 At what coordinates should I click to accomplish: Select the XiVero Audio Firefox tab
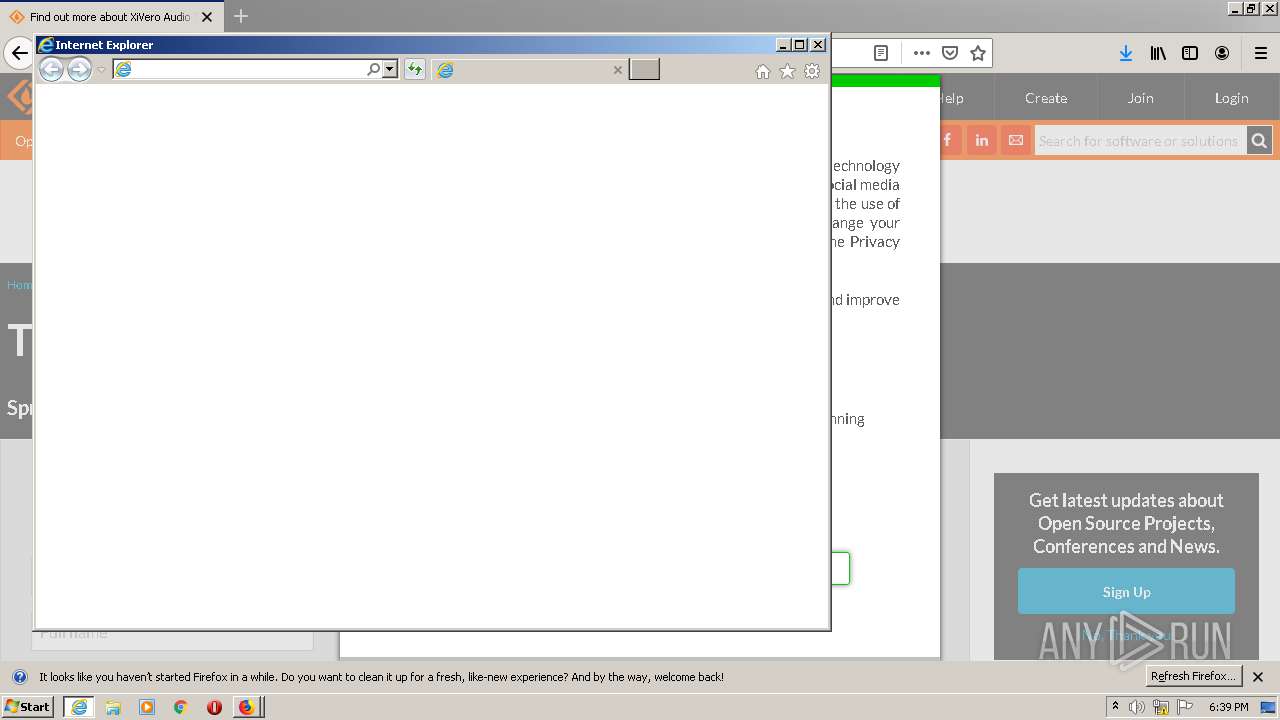[x=110, y=17]
